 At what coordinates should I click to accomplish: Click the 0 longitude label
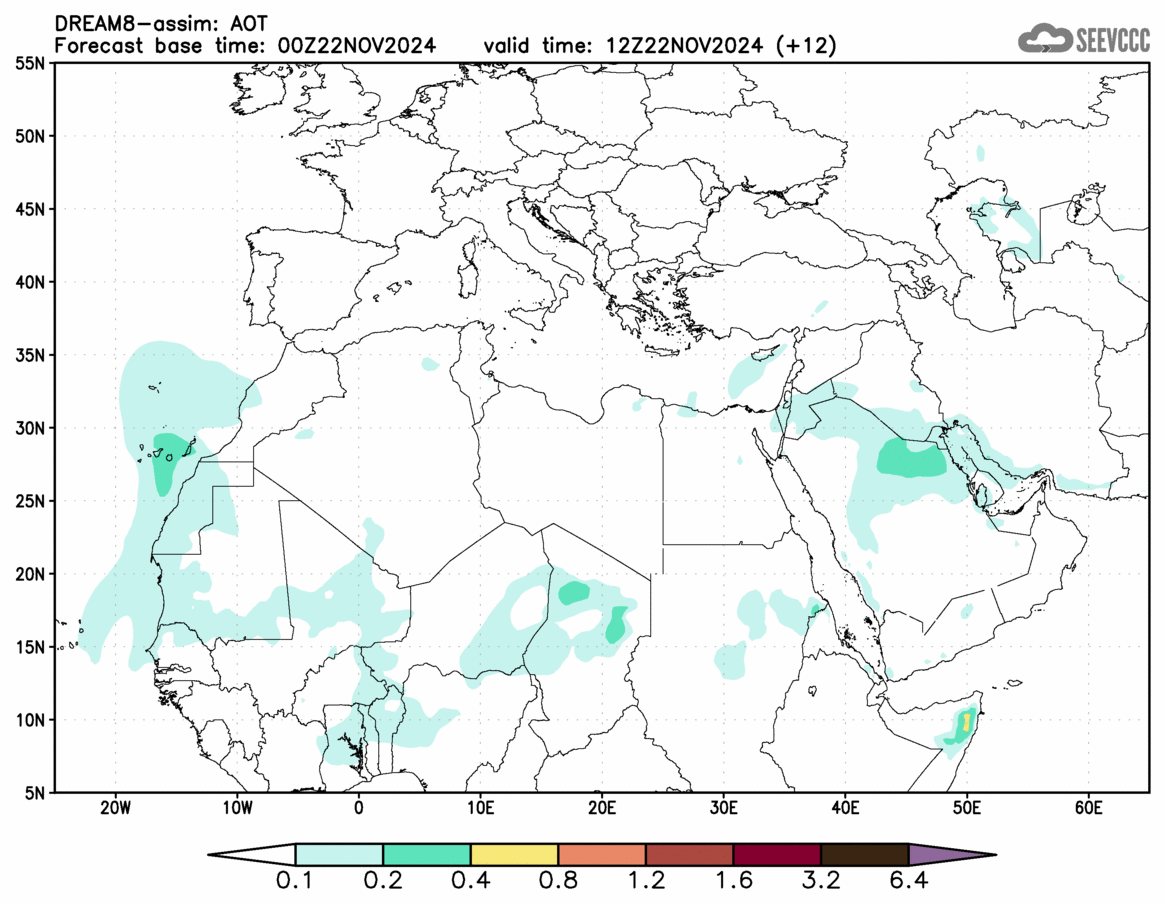(x=359, y=808)
